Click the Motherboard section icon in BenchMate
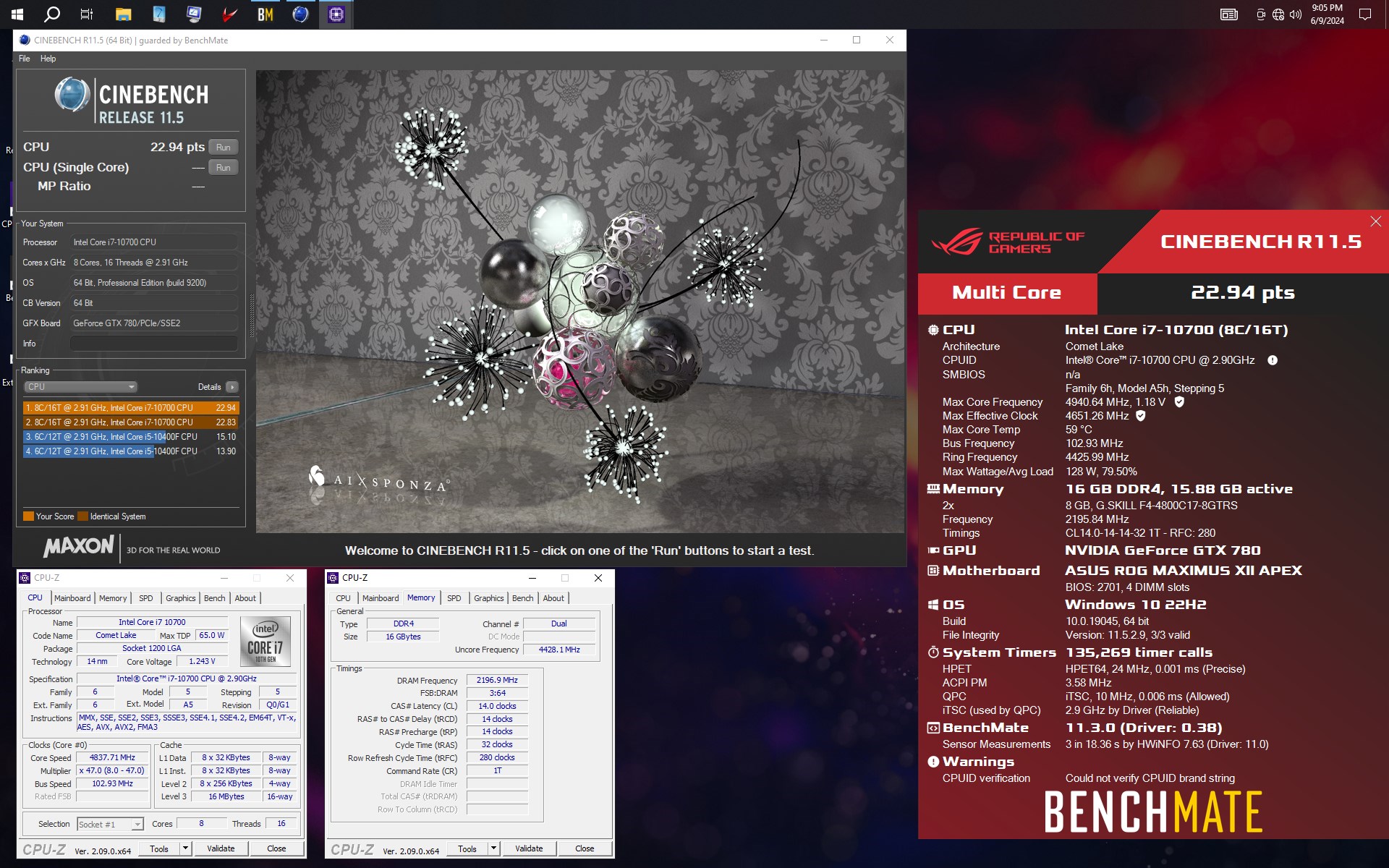 coord(933,571)
